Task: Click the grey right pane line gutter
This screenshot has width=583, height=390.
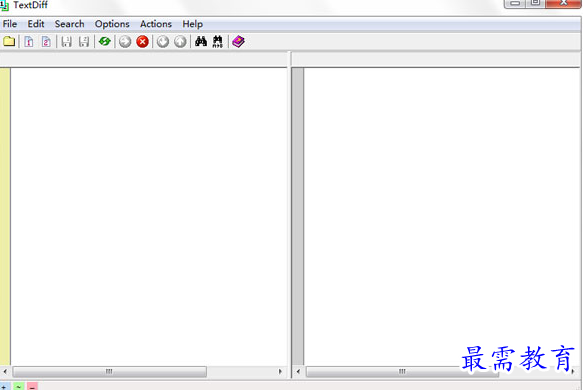Action: (298, 216)
